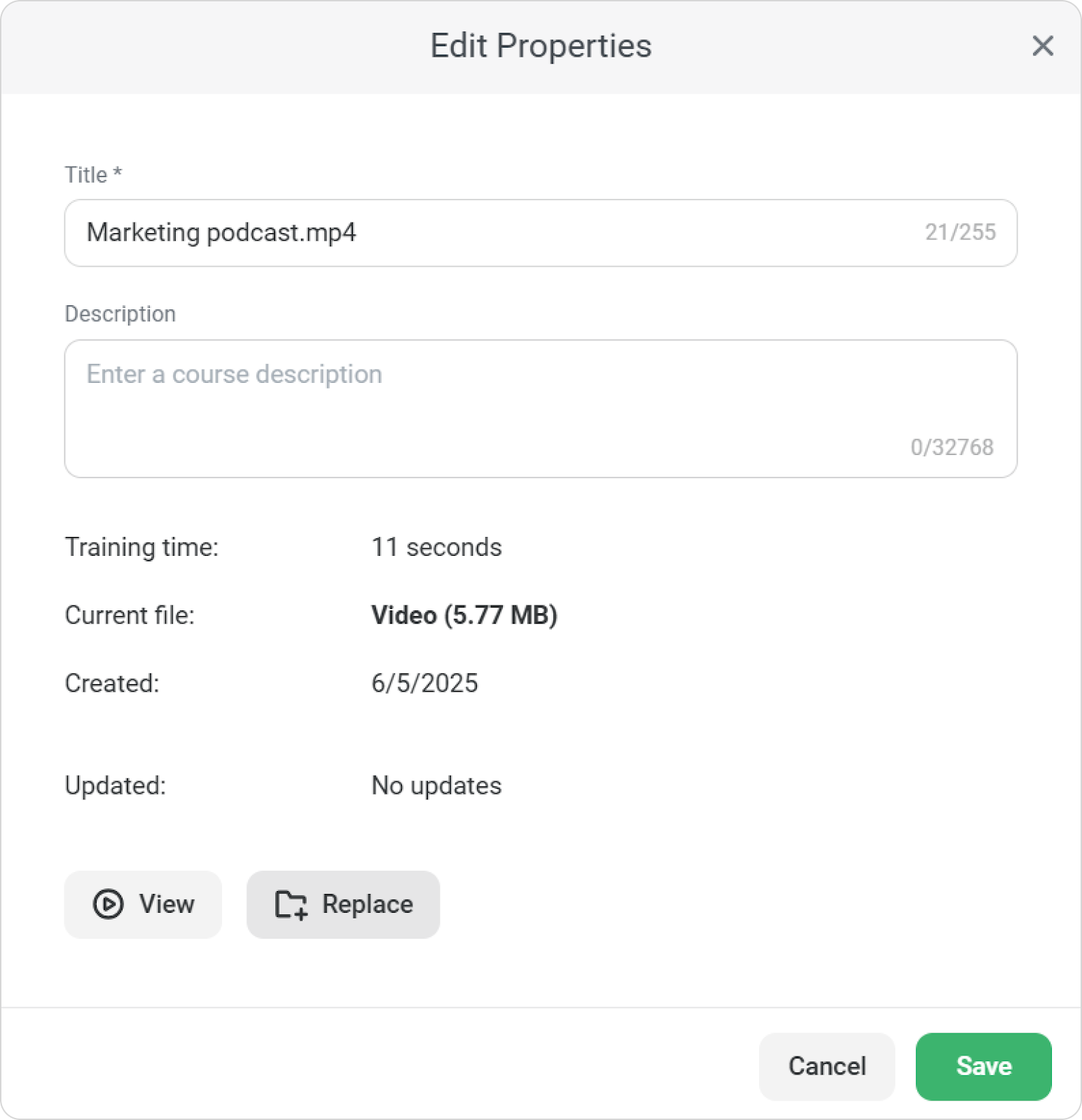Click the folder-plus icon in Replace button
The image size is (1082, 1120).
coord(291,904)
